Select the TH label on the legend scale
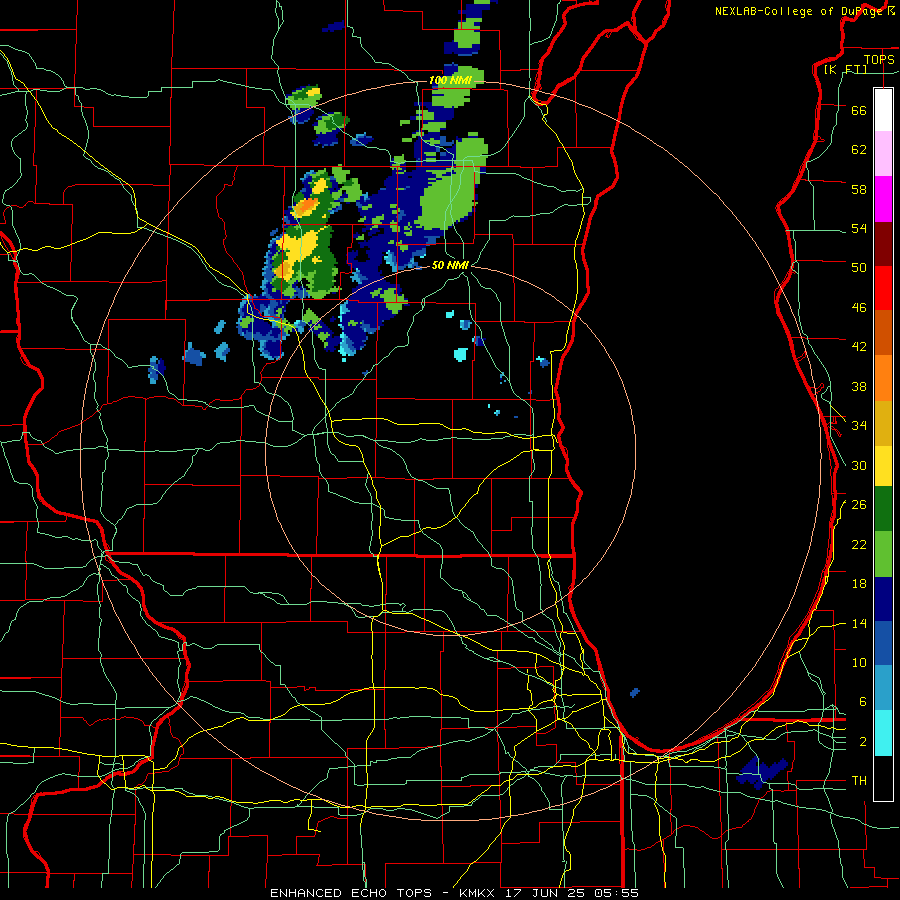 [859, 781]
